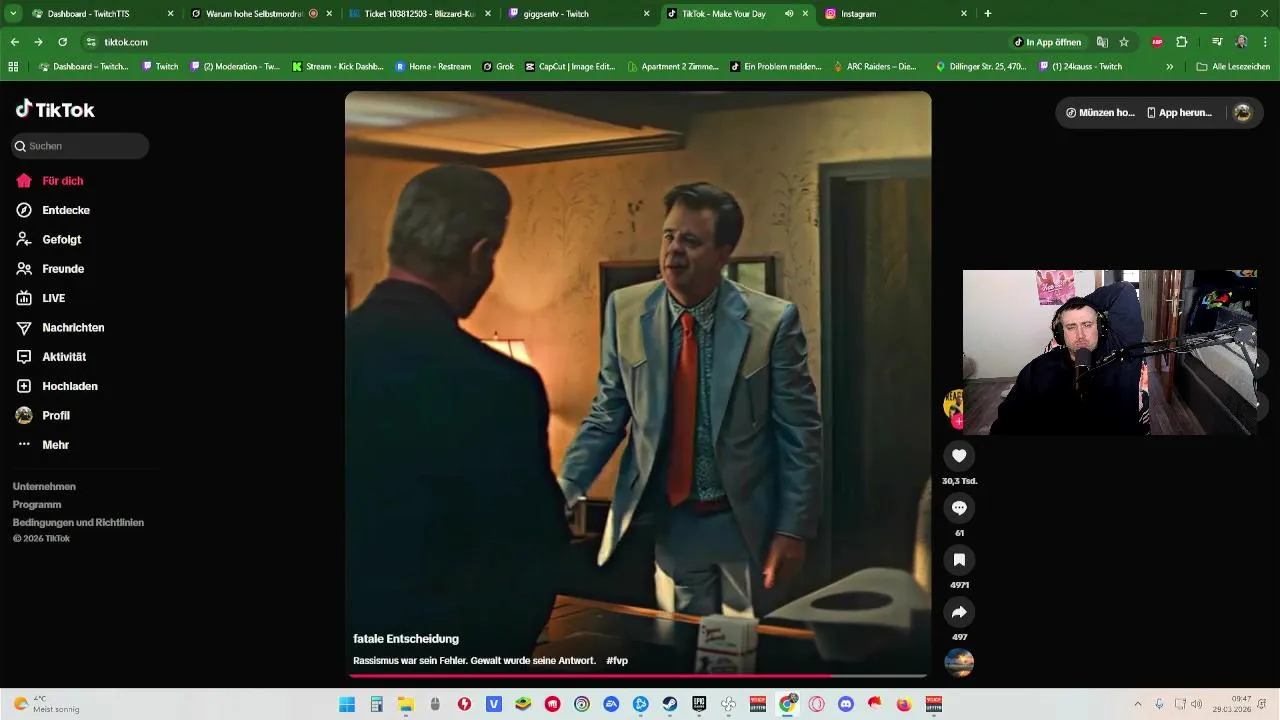1280x720 pixels.
Task: Open Alle Lesezeichen folder
Action: [1233, 67]
